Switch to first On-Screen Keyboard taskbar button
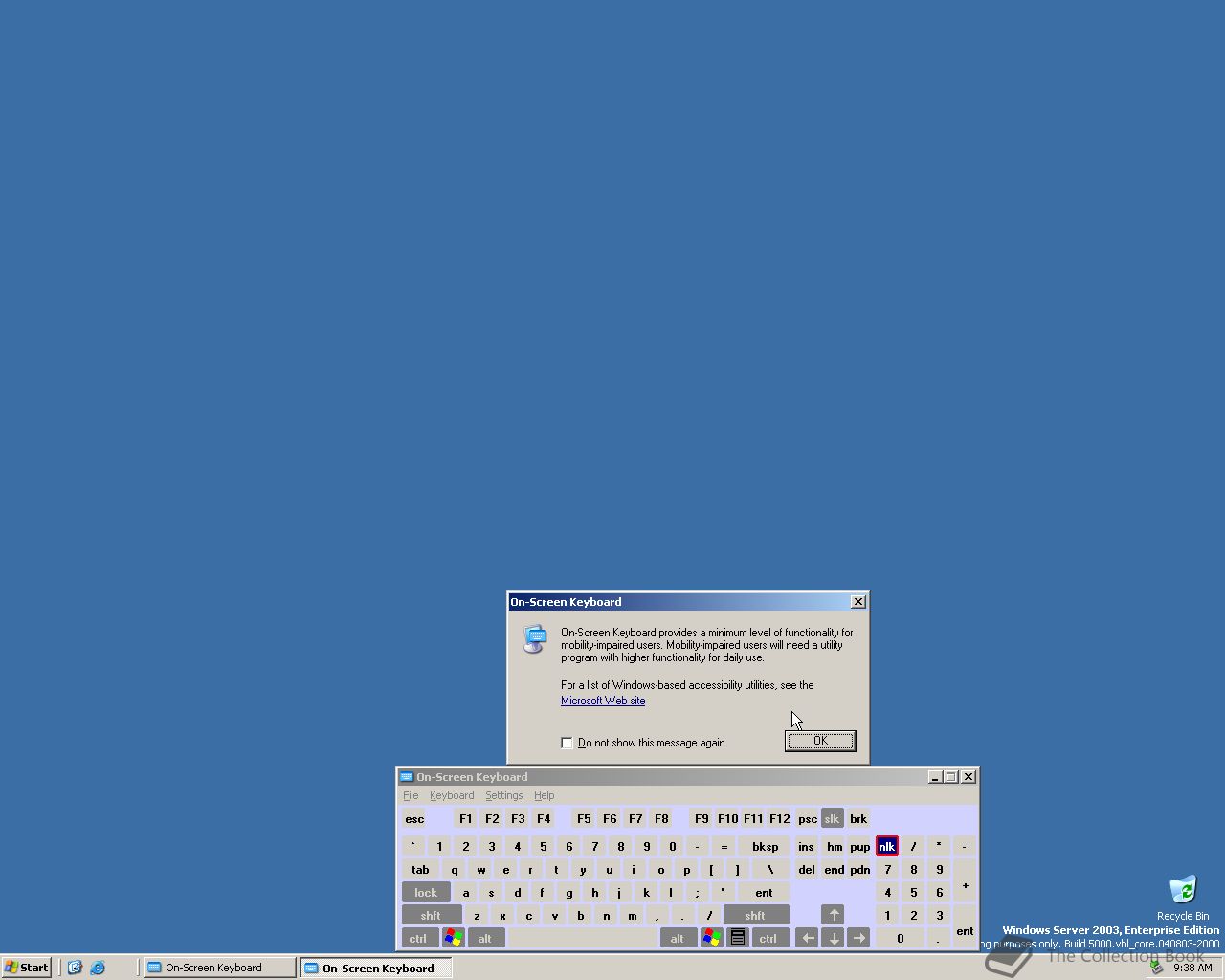The width and height of the screenshot is (1225, 980). [219, 968]
